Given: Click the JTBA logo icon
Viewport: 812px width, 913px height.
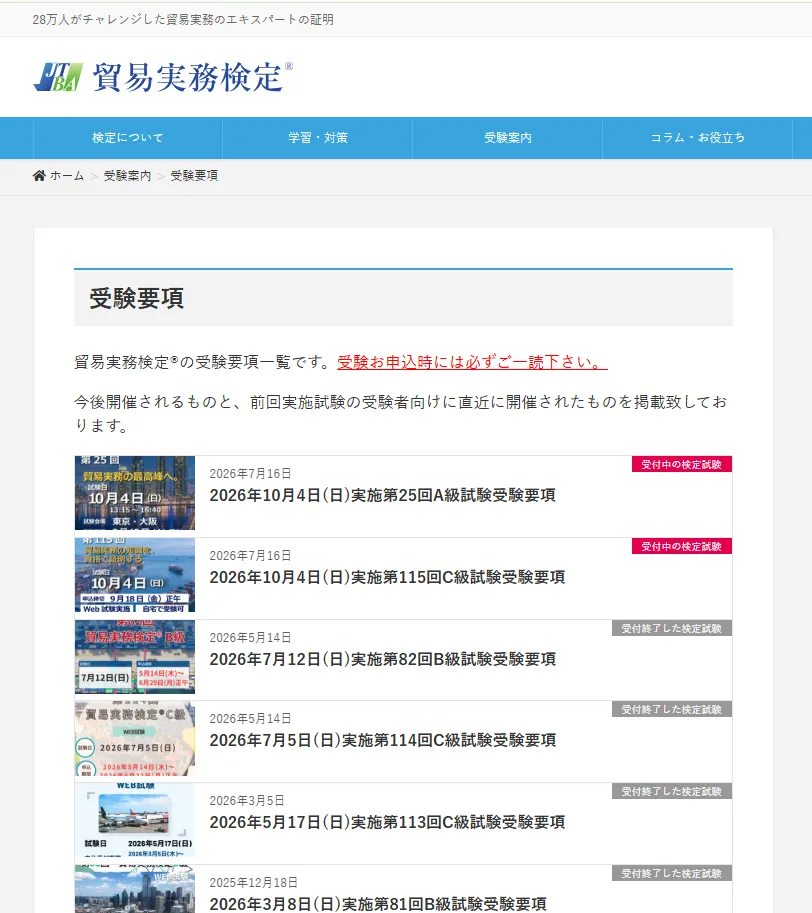Looking at the screenshot, I should tap(58, 77).
